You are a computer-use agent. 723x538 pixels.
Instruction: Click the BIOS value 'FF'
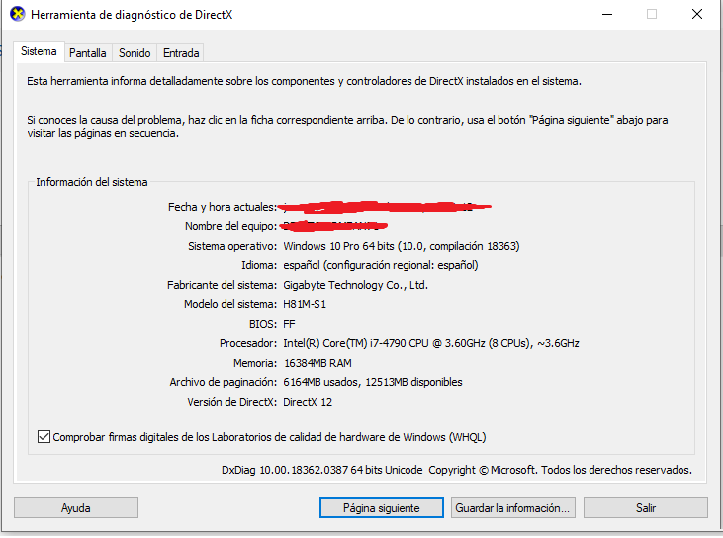[x=289, y=324]
